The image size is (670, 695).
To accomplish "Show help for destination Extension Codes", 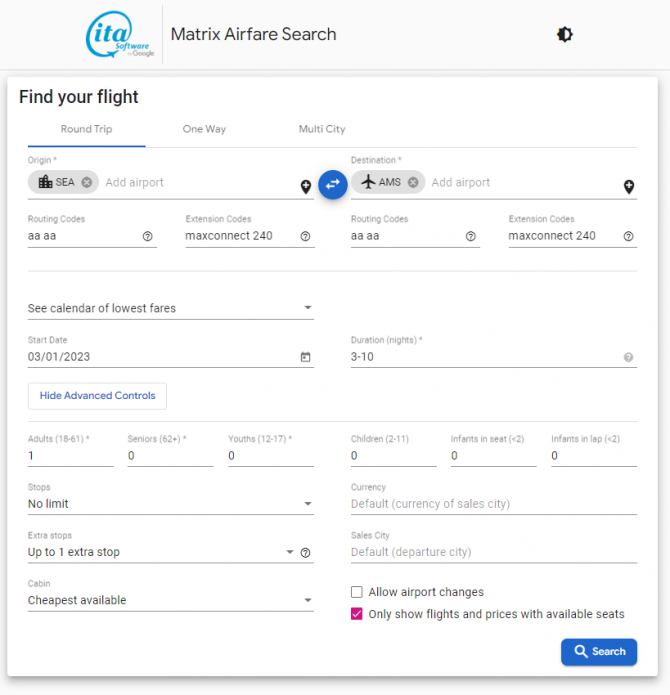I will point(629,237).
